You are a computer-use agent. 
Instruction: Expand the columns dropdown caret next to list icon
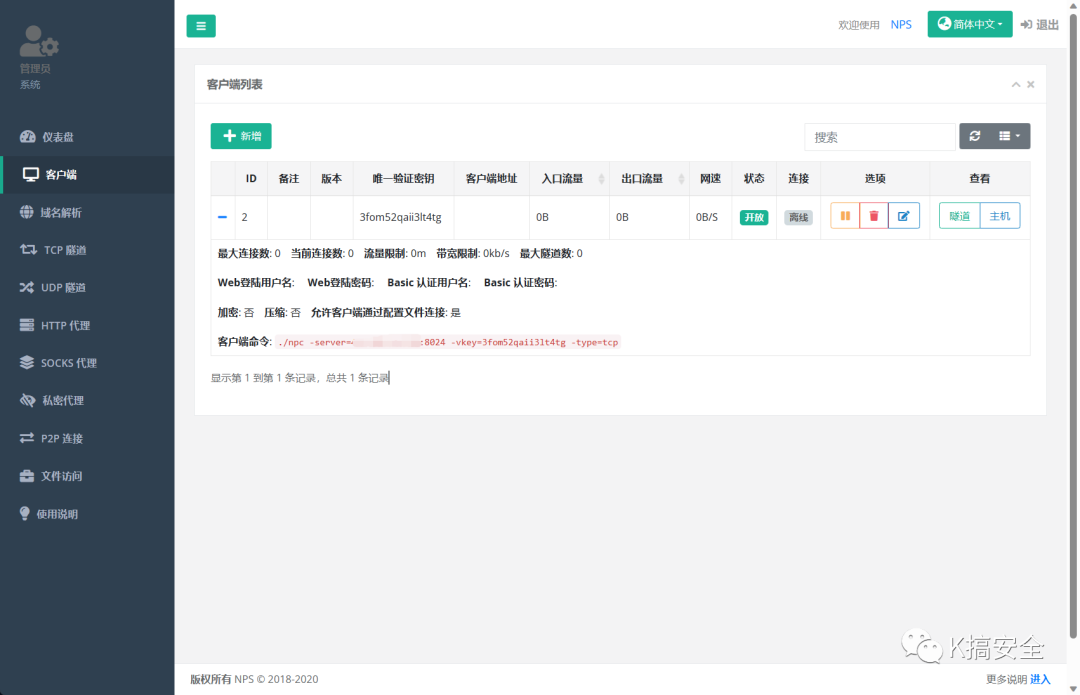[1018, 135]
